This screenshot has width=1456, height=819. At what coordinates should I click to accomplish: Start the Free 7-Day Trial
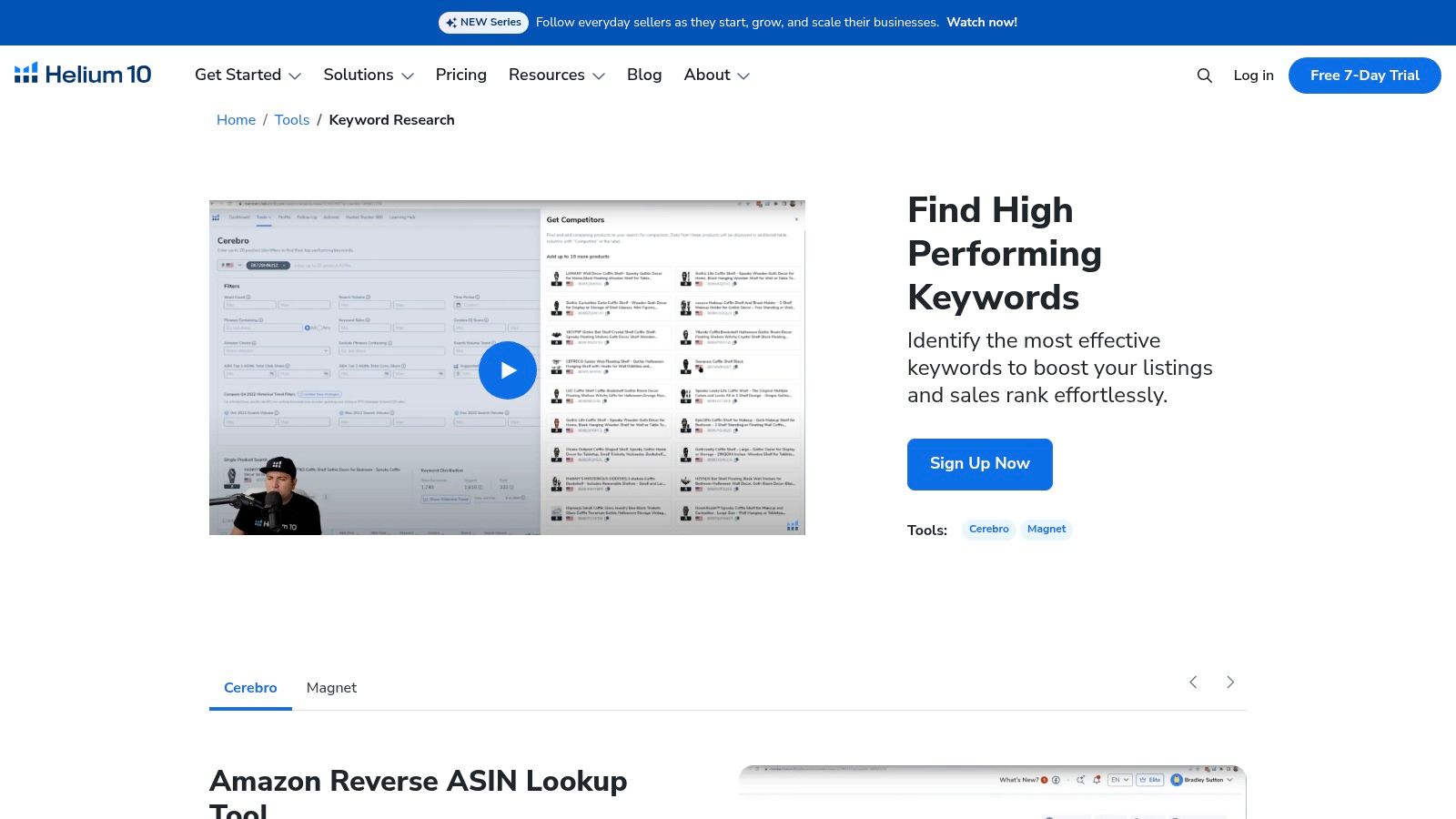1364,76
